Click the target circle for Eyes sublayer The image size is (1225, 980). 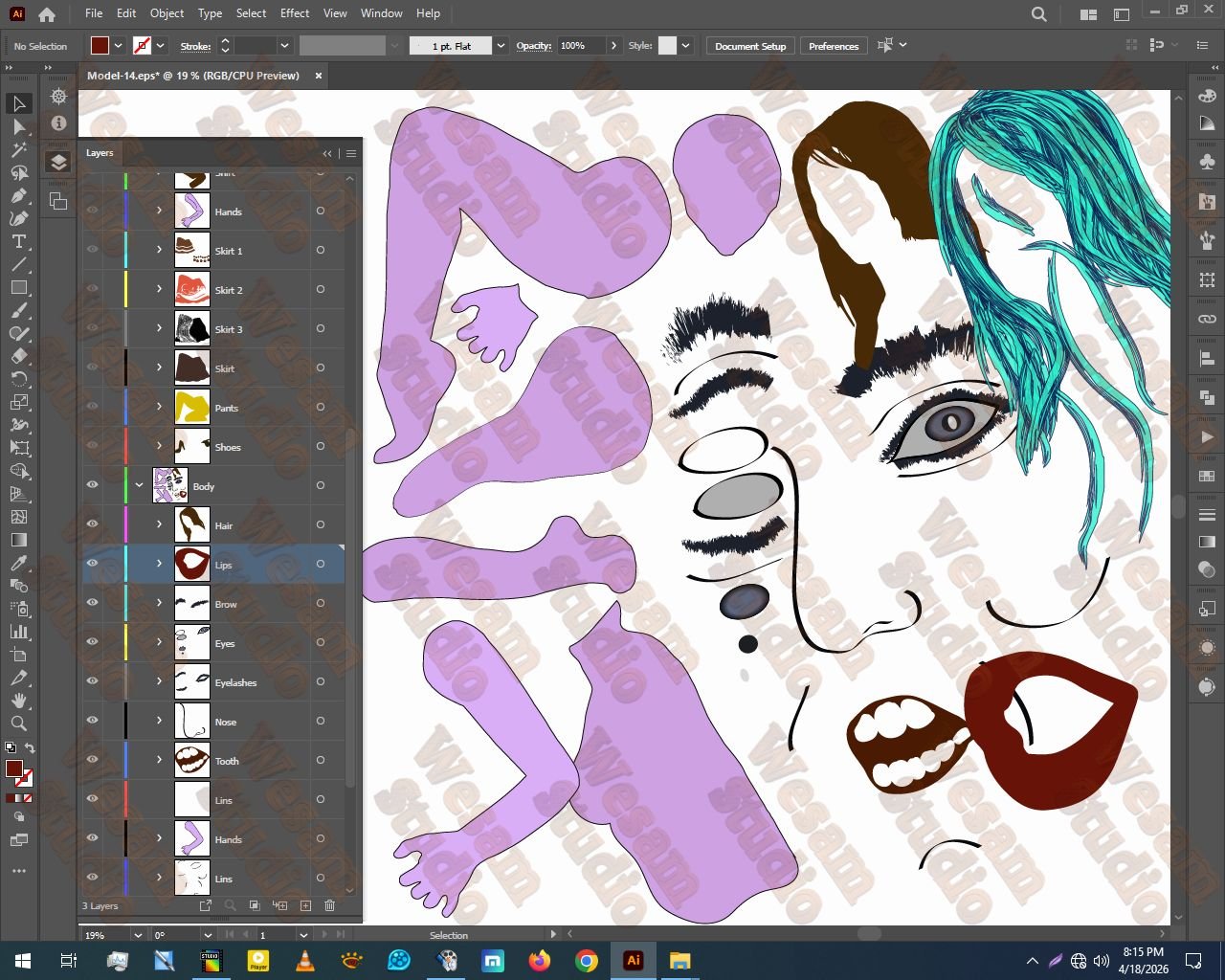tap(321, 643)
